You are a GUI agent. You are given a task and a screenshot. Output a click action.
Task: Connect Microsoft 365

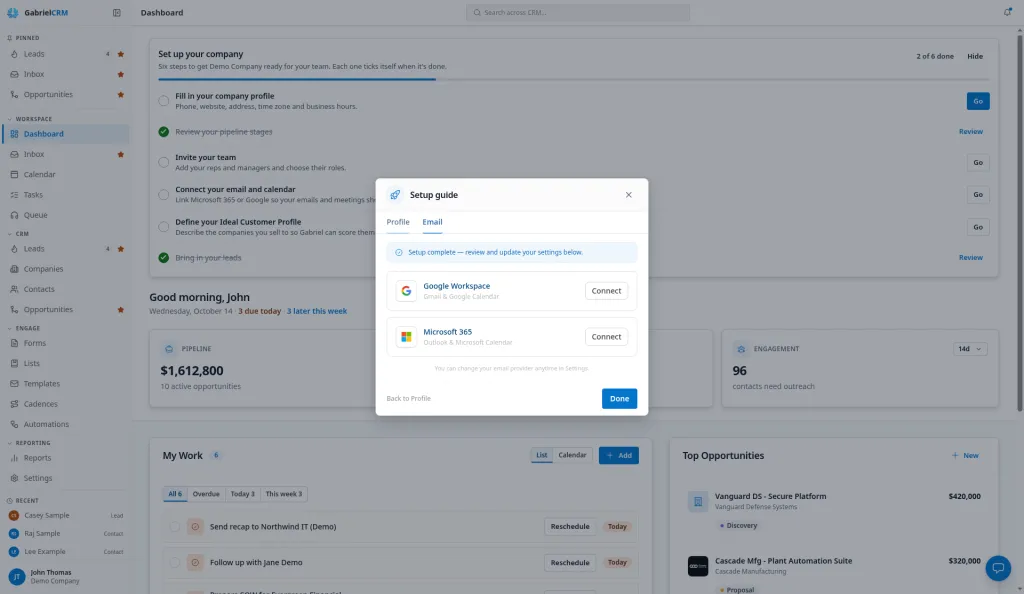[x=606, y=337]
